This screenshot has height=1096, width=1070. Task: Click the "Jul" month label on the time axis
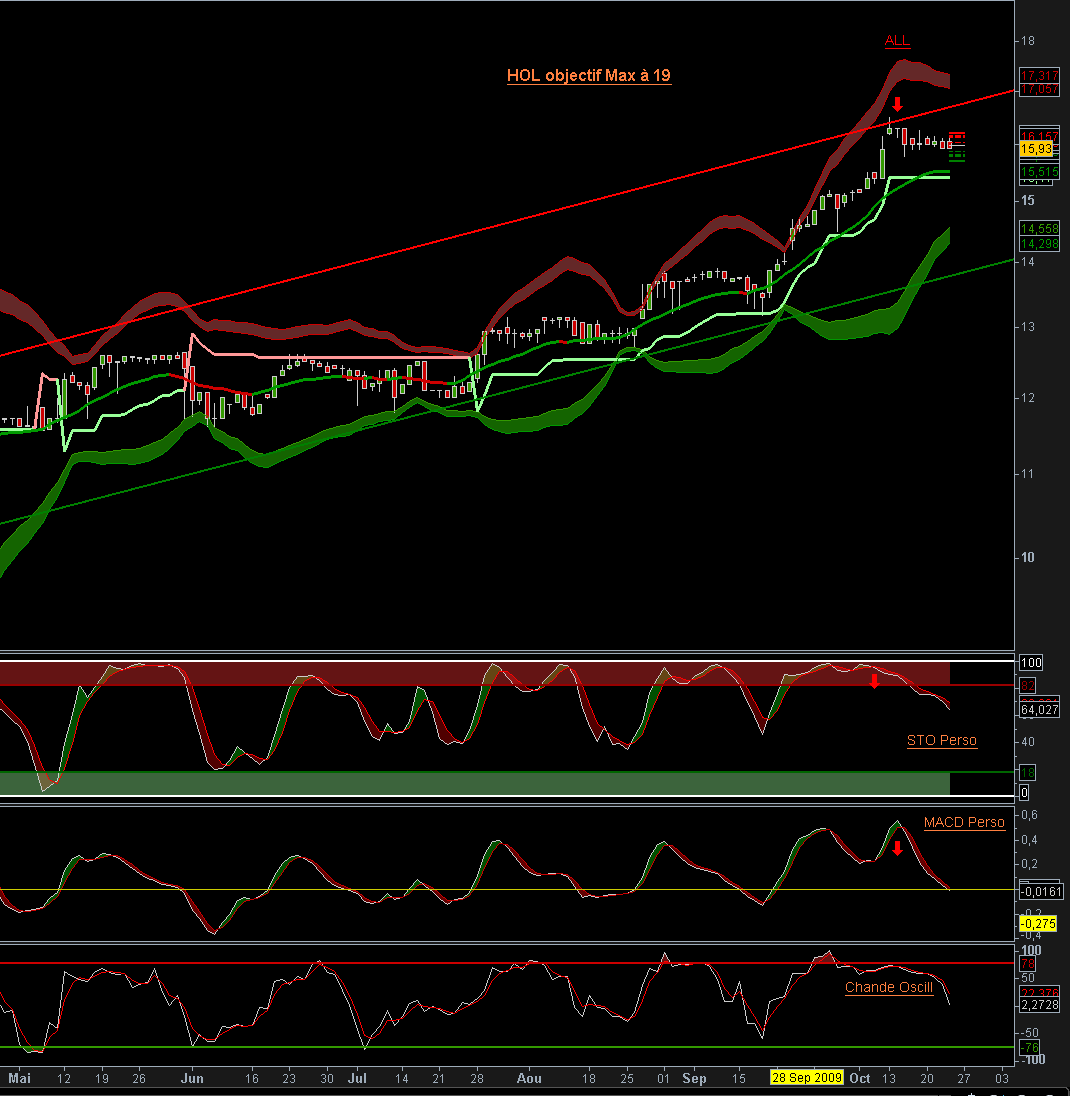point(357,1079)
